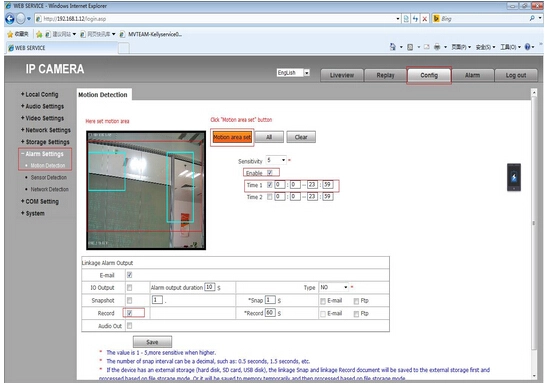This screenshot has width=550, height=386.
Task: Click the home icon in command bar
Action: coord(393,47)
